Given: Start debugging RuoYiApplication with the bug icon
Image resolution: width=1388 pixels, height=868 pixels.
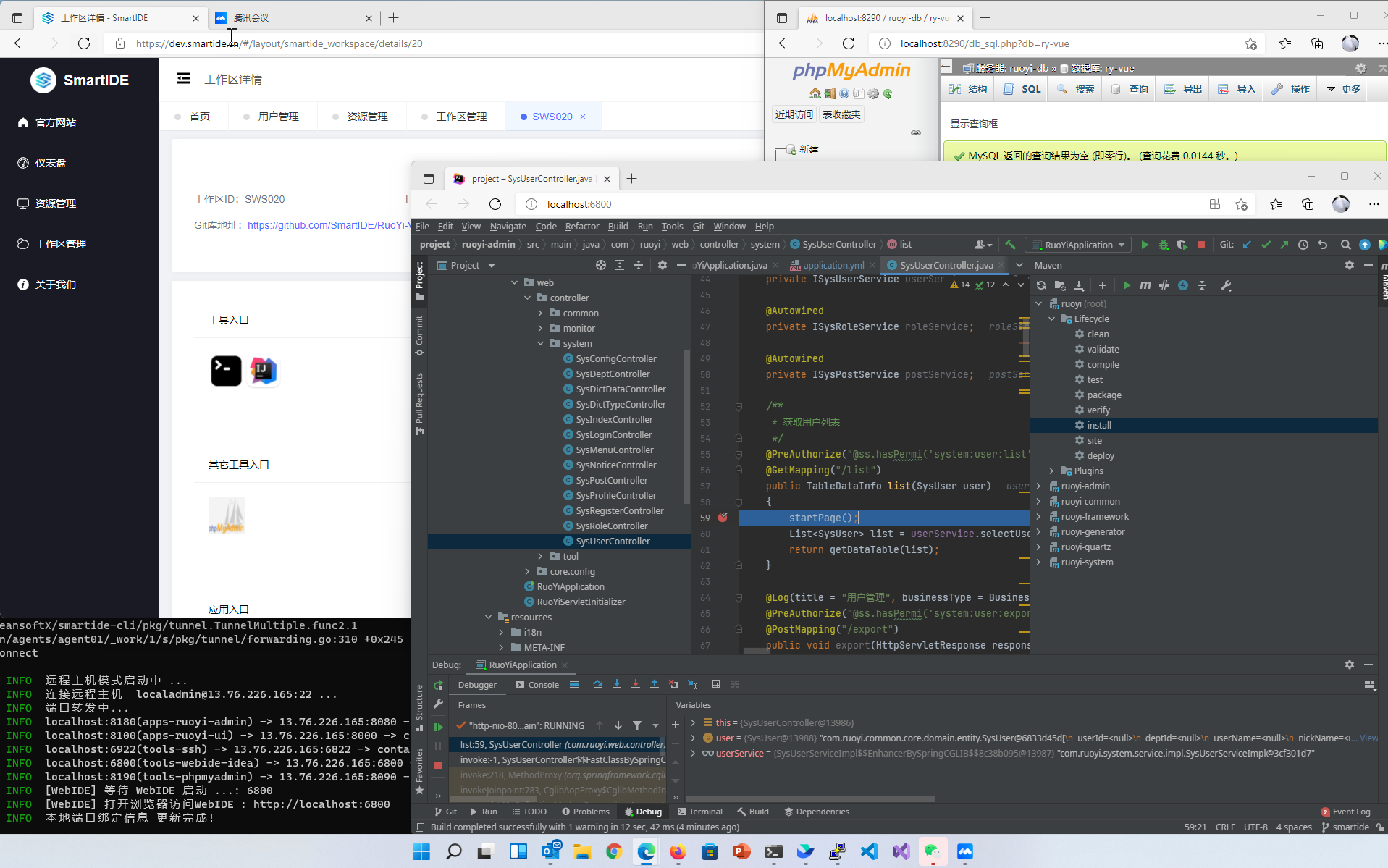Looking at the screenshot, I should [1164, 245].
